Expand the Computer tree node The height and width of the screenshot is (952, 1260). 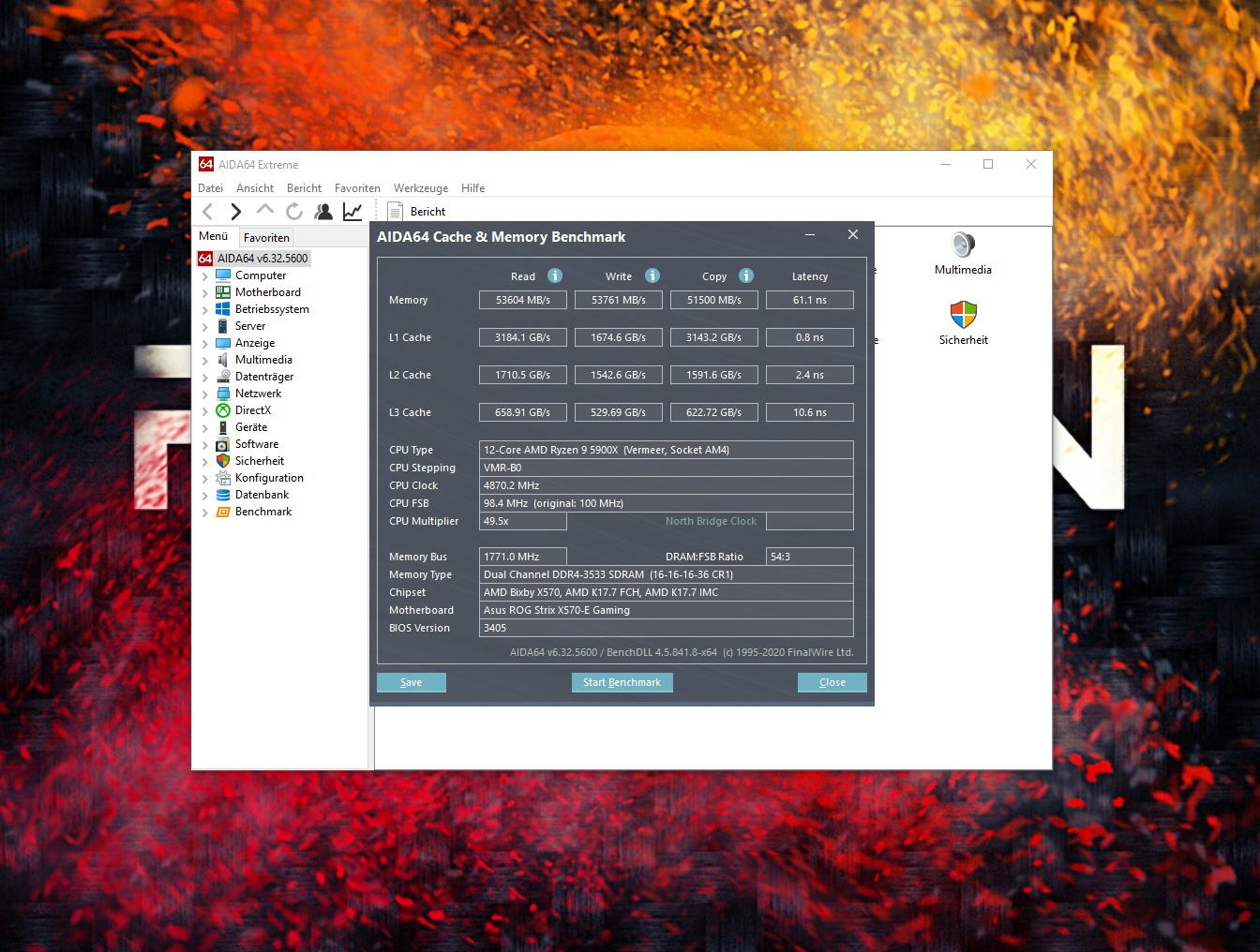click(205, 276)
